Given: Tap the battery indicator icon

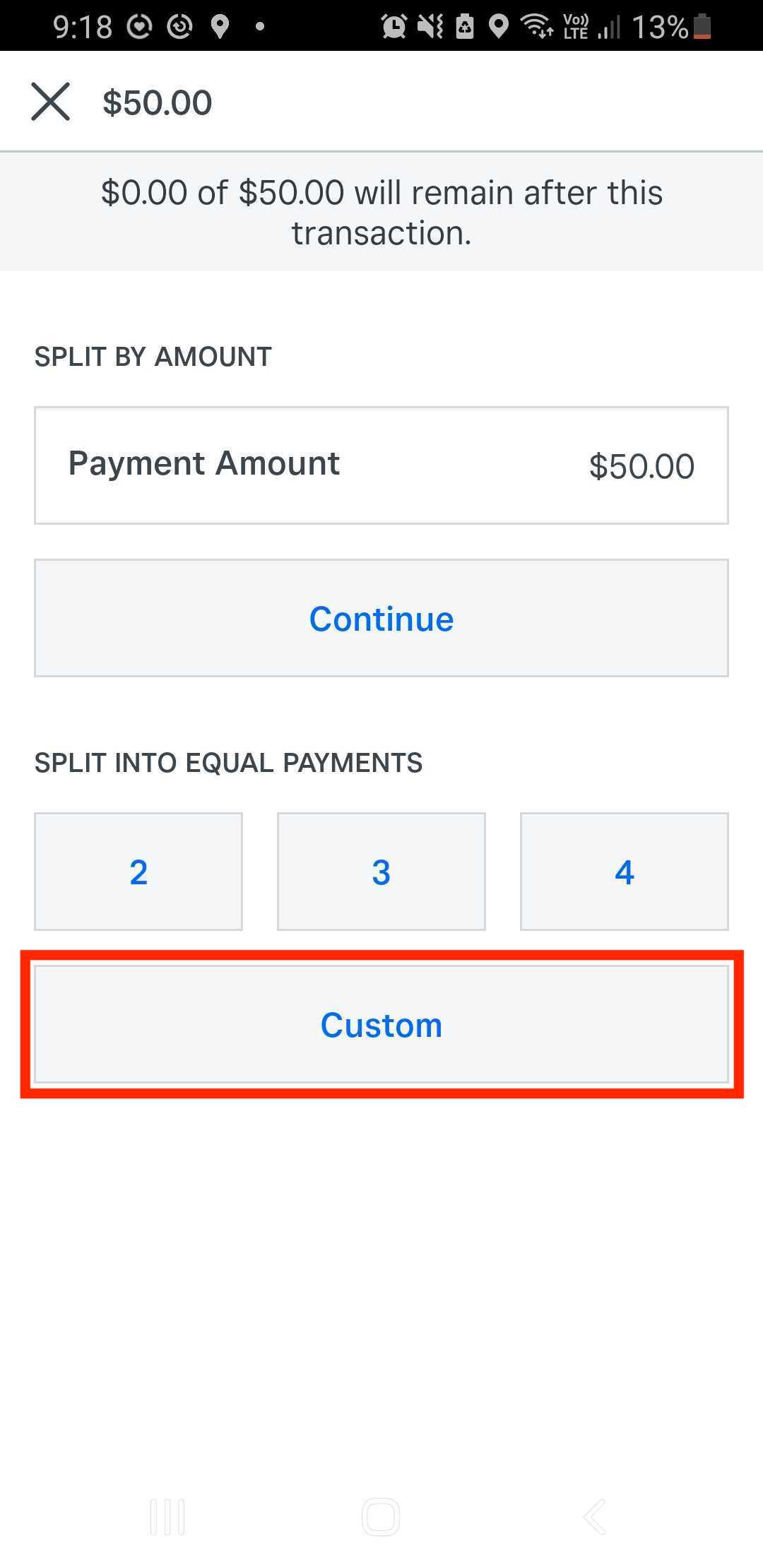Looking at the screenshot, I should [702, 27].
